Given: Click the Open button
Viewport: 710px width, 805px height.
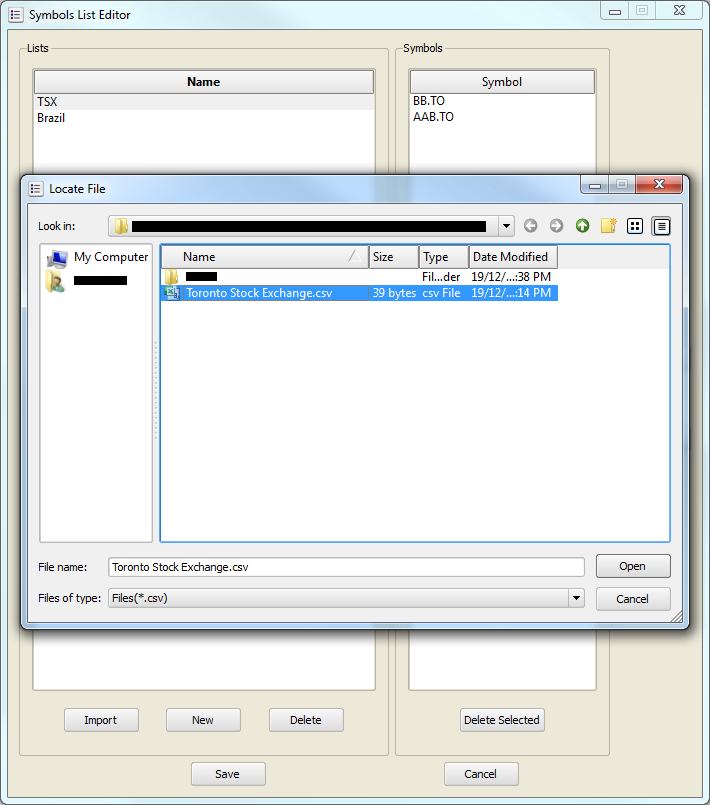Looking at the screenshot, I should pos(633,566).
